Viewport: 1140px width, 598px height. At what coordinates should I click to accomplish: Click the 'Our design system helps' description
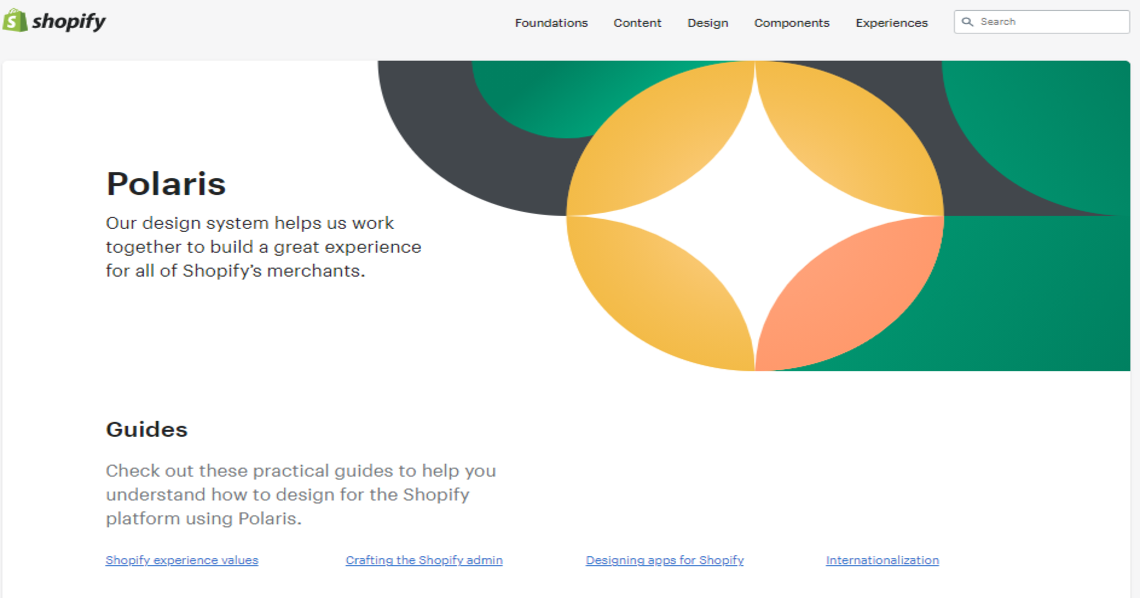click(263, 247)
